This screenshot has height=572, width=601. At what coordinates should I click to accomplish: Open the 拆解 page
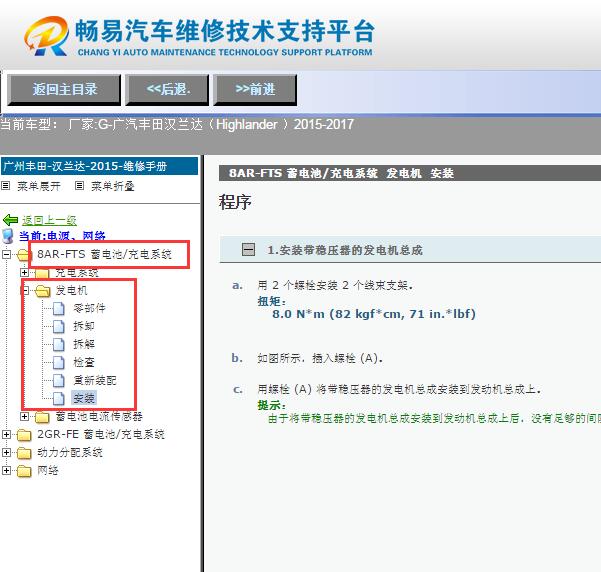(x=84, y=344)
